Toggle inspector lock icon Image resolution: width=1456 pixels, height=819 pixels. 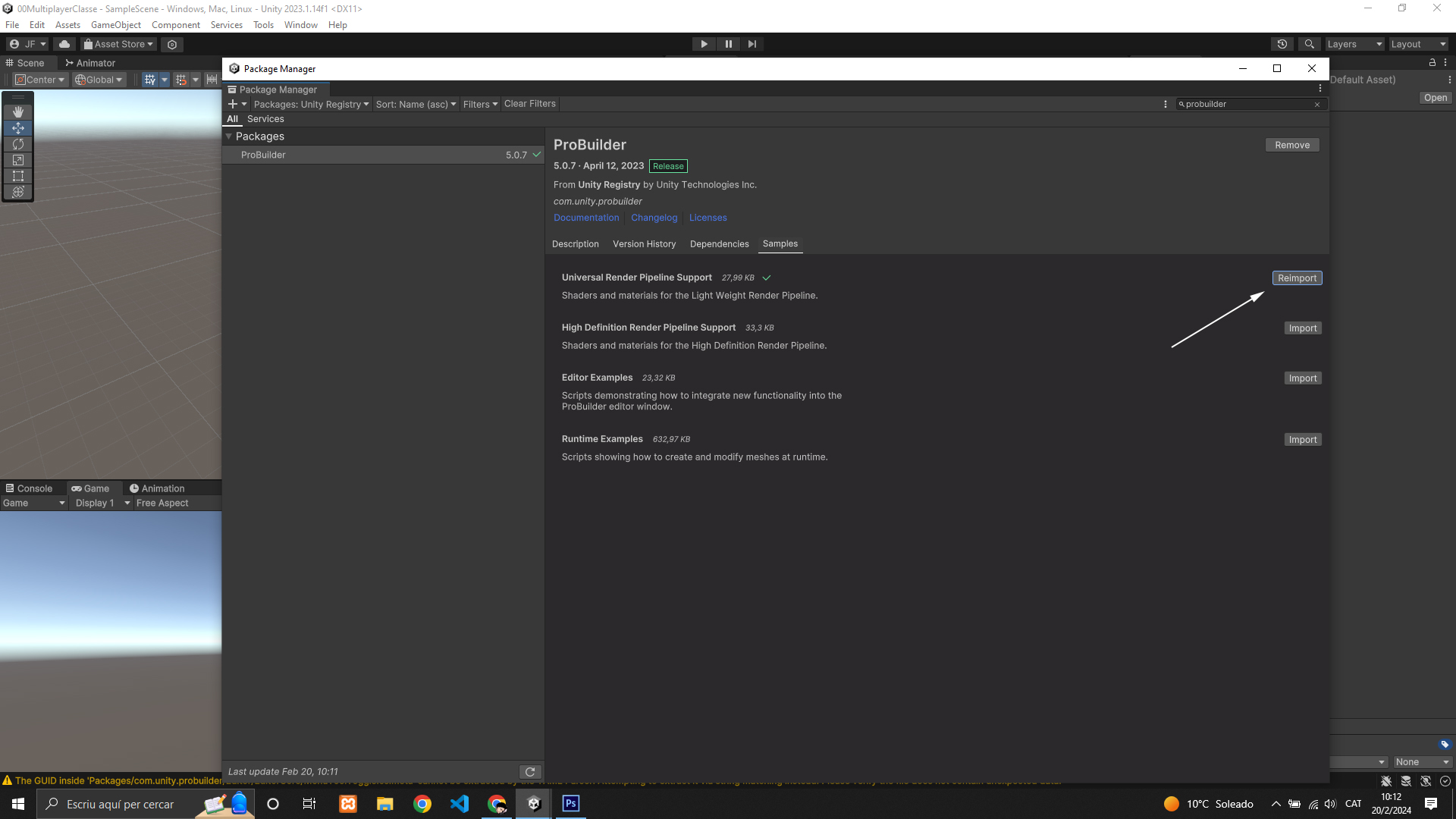tap(1432, 63)
